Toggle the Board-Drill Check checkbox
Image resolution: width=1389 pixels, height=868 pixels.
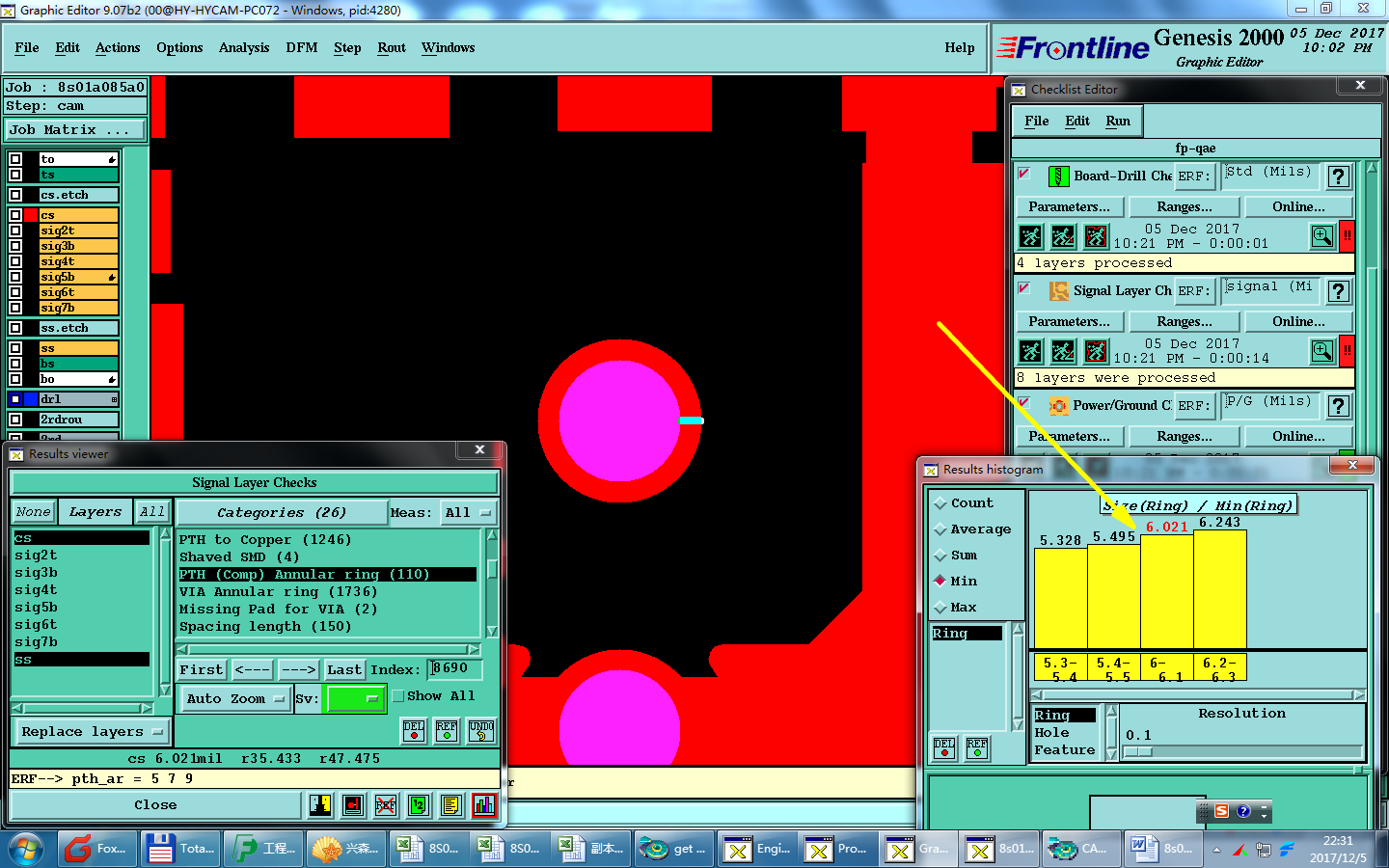tap(1024, 174)
